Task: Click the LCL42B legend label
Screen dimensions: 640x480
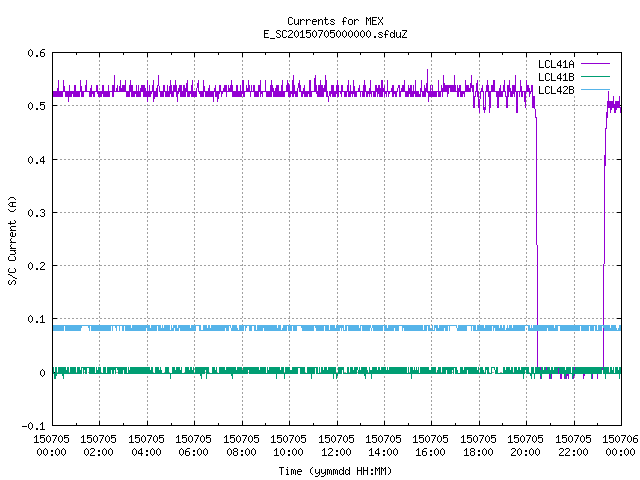Action: 556,90
